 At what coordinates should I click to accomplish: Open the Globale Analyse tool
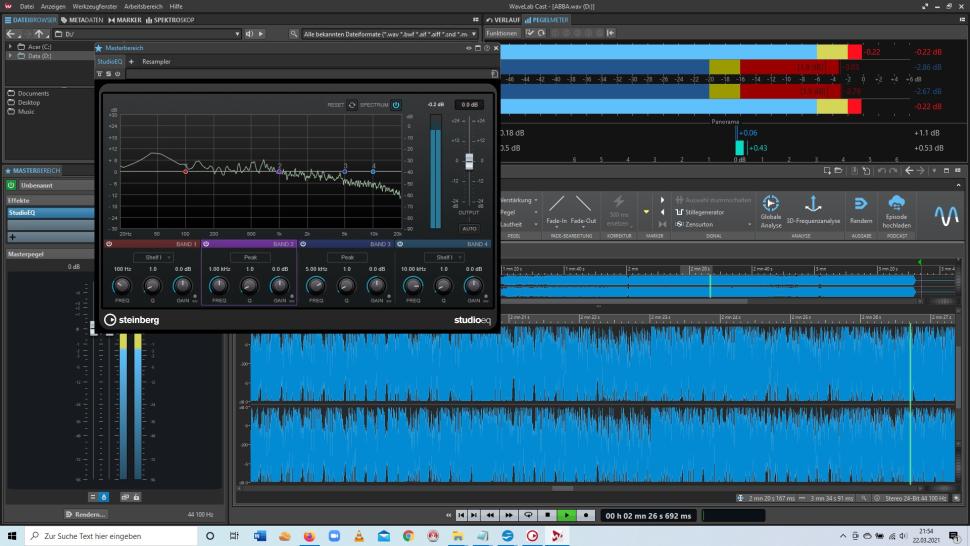pyautogui.click(x=770, y=204)
